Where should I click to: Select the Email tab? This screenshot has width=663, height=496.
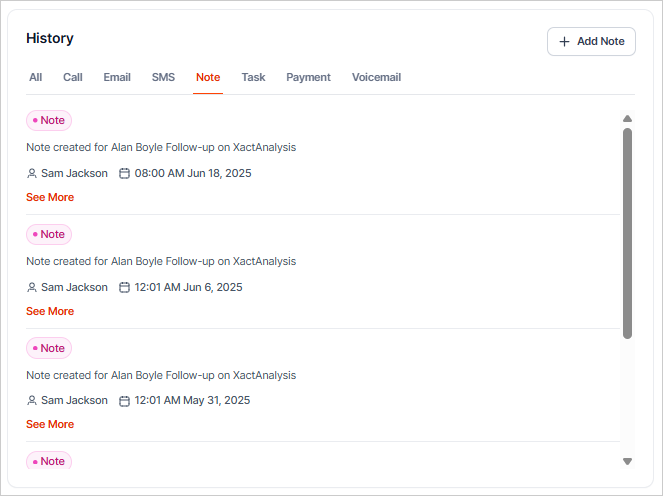coord(117,77)
